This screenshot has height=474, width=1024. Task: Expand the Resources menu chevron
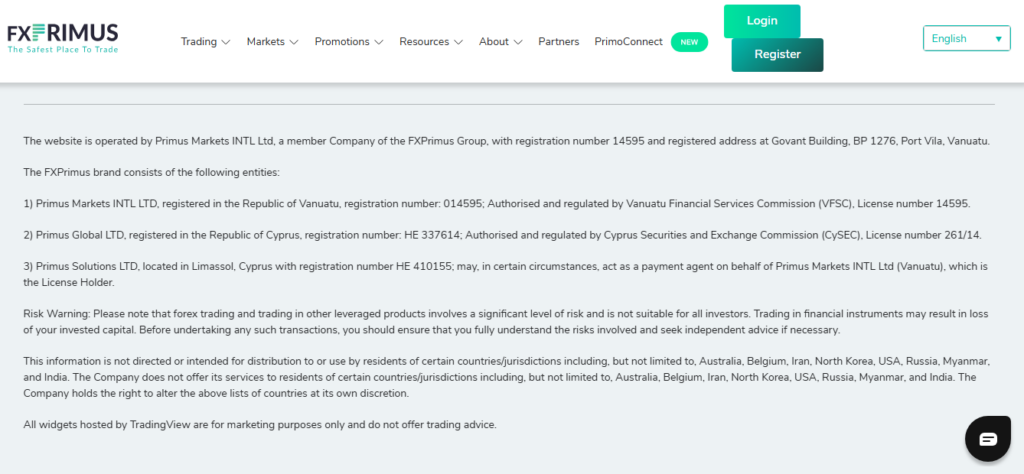click(458, 42)
